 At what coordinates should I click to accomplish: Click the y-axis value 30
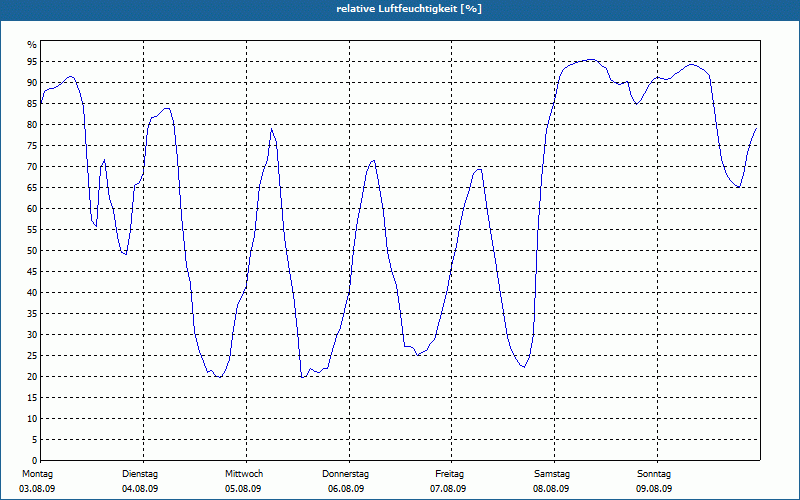(x=32, y=334)
